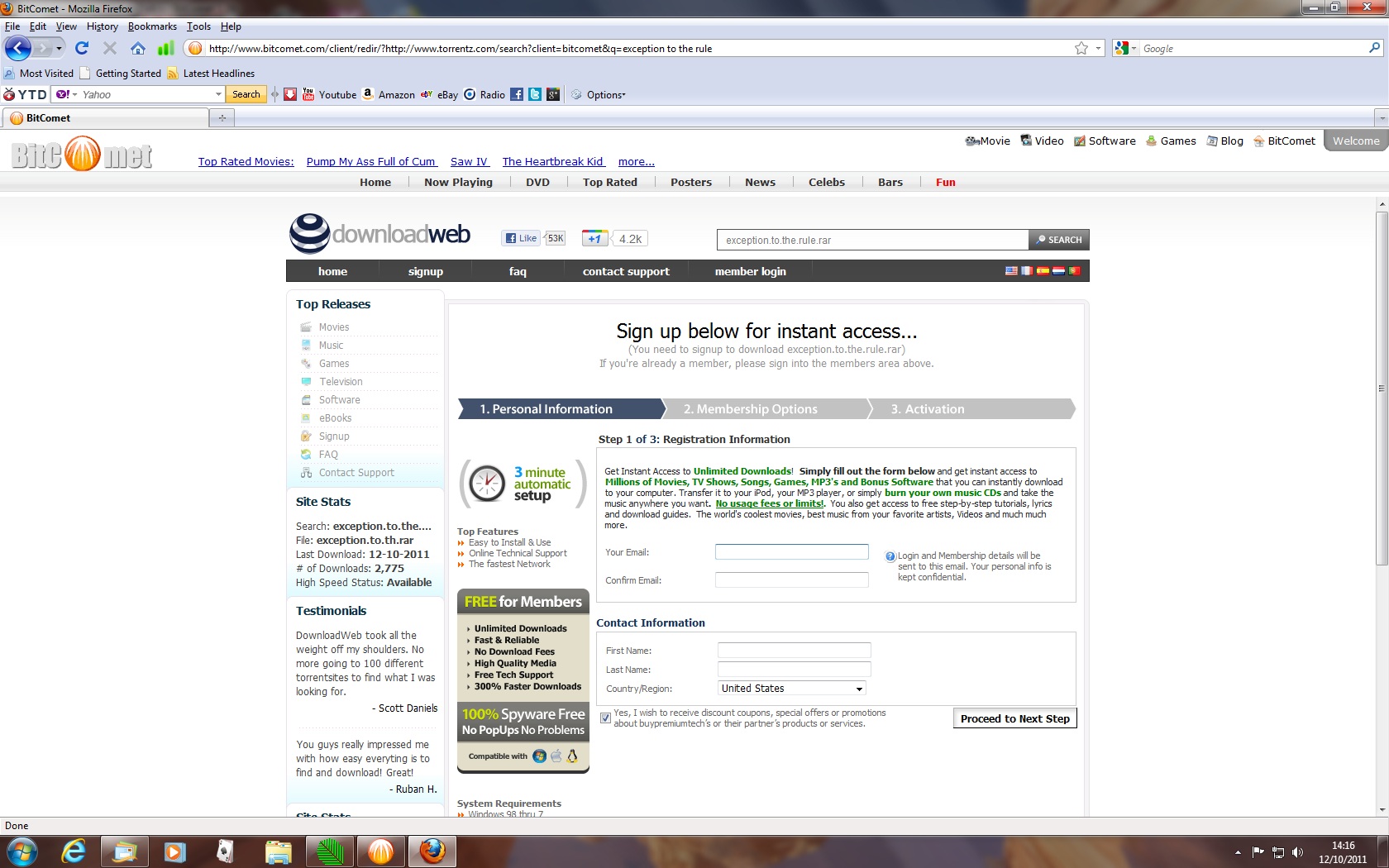1389x868 pixels.
Task: Open the Google search engine selector dropdown
Action: pos(1125,49)
